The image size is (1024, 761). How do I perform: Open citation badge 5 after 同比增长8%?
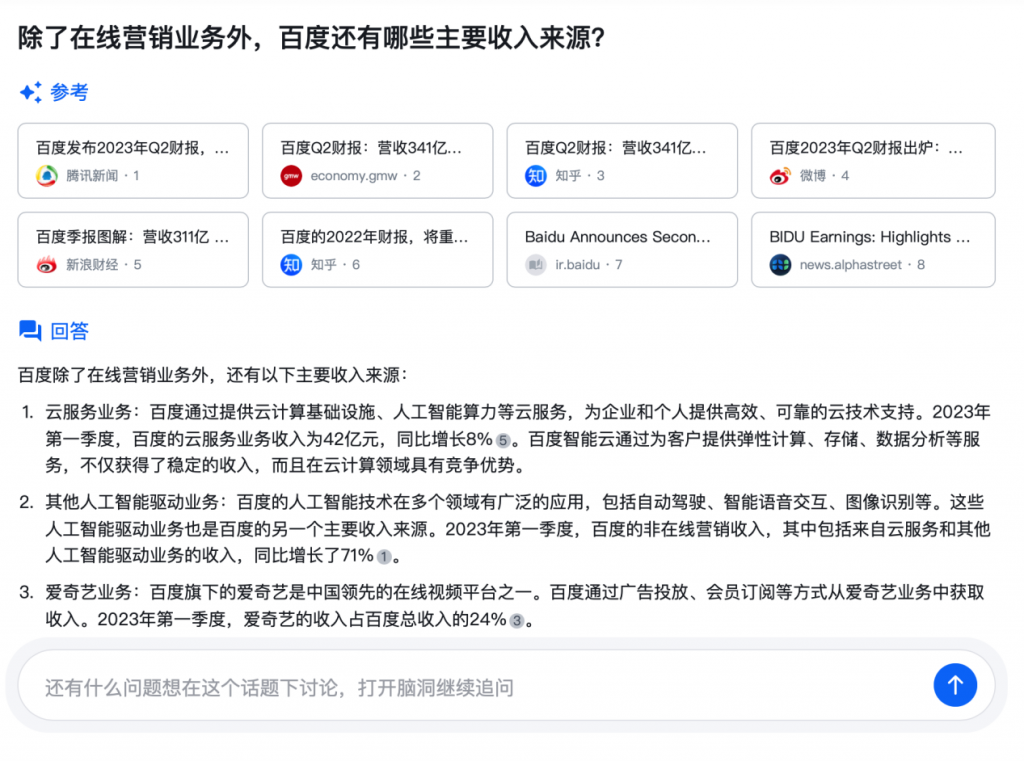[502, 440]
